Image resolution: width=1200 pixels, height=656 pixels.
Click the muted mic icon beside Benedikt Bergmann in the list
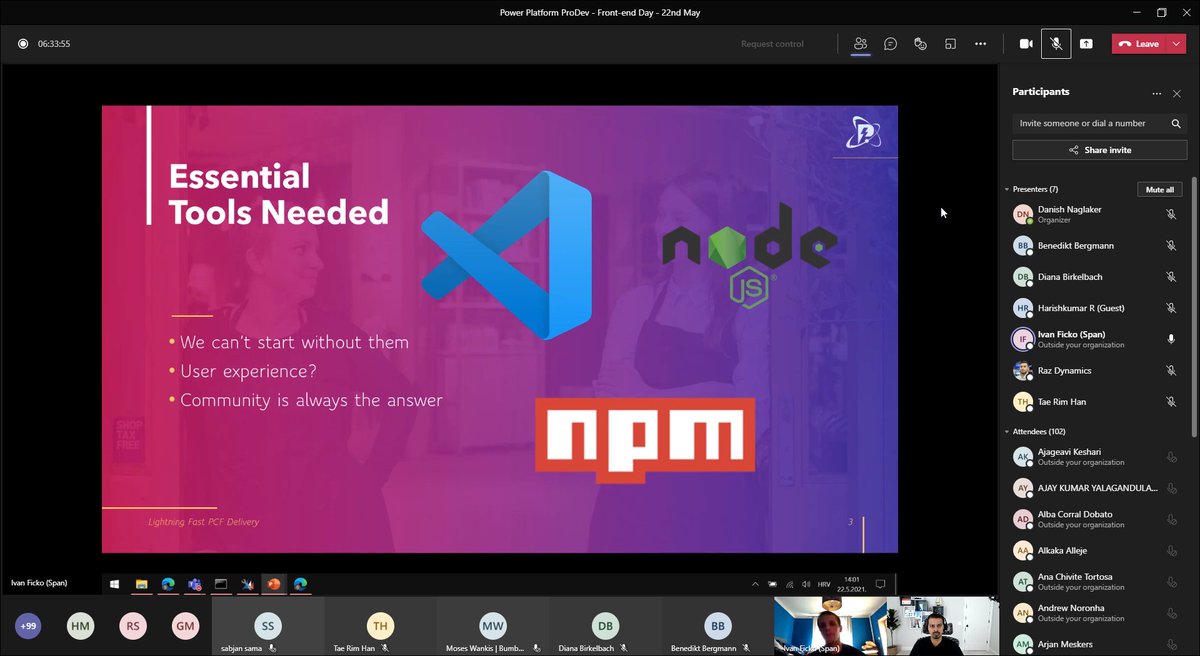(x=1171, y=245)
